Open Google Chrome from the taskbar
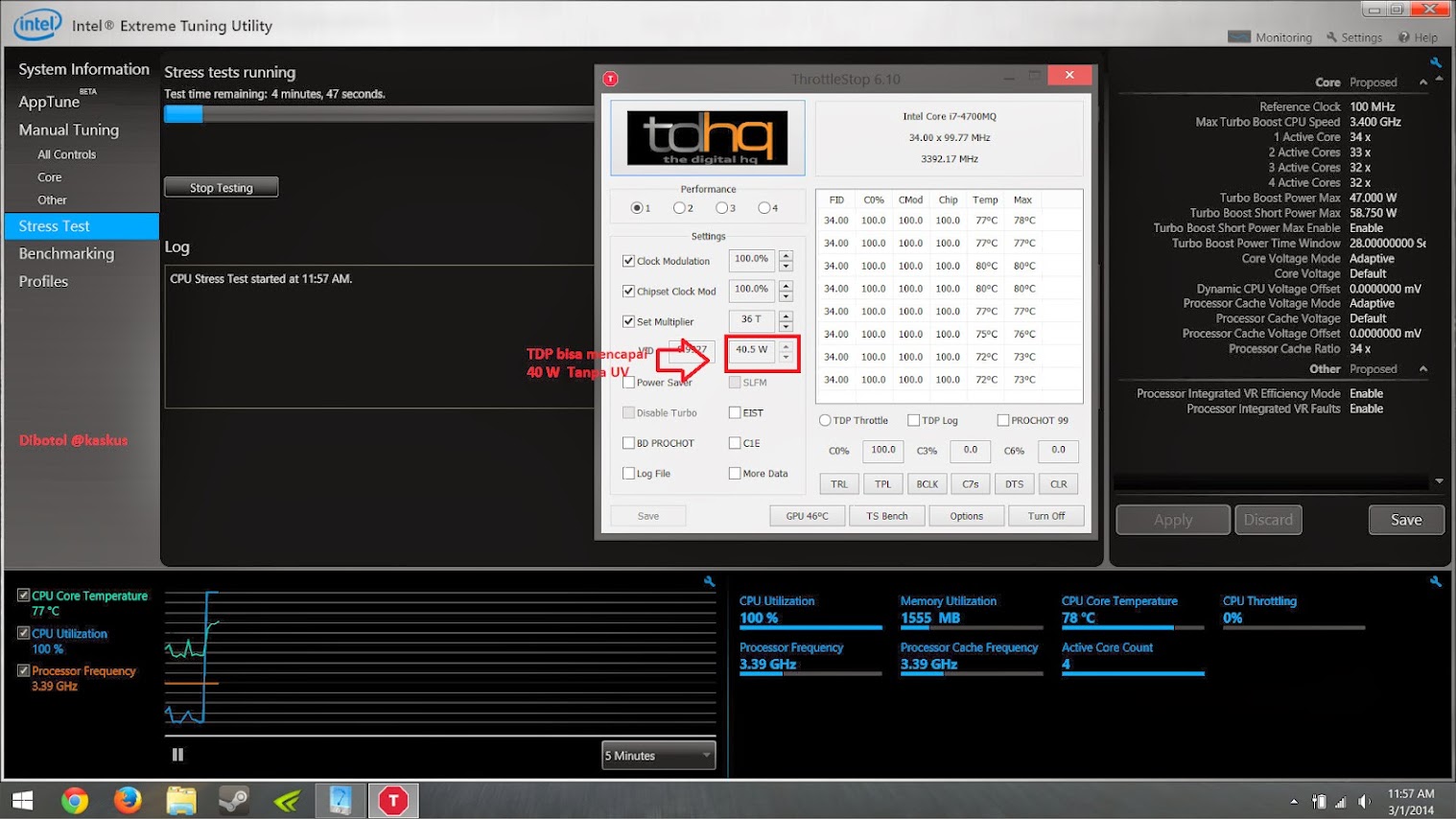The width and height of the screenshot is (1456, 819). coord(75,800)
